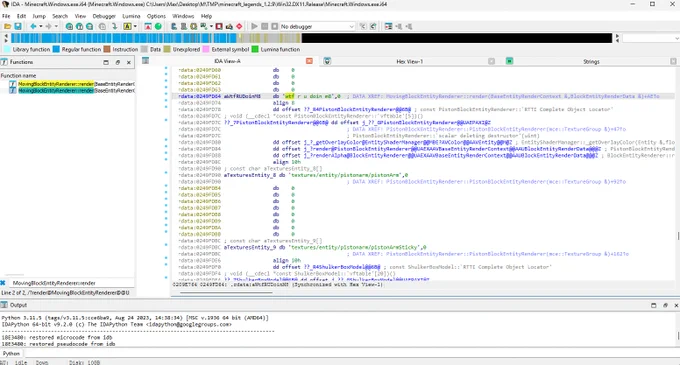Open the View menu
Viewport: 680px width, 365px height.
pyautogui.click(x=80, y=16)
